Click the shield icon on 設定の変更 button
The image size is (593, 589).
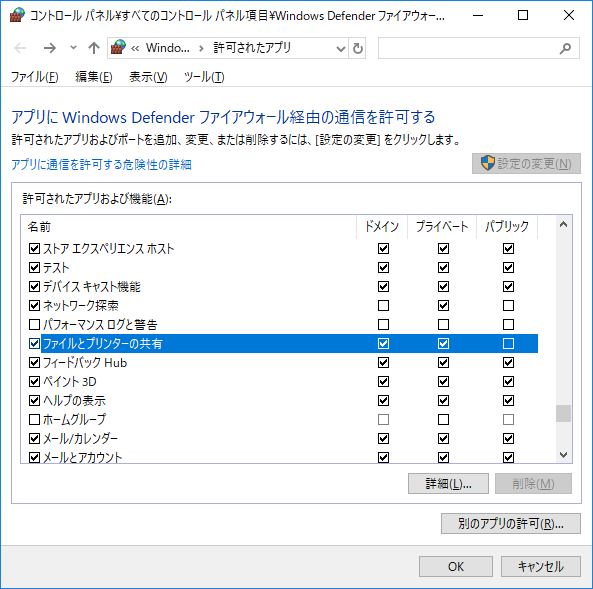(487, 163)
